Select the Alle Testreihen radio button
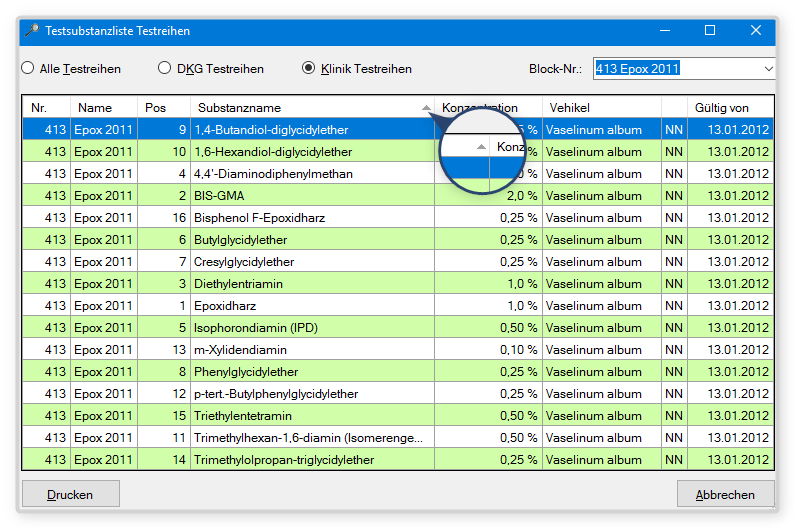The image size is (795, 529). click(27, 69)
